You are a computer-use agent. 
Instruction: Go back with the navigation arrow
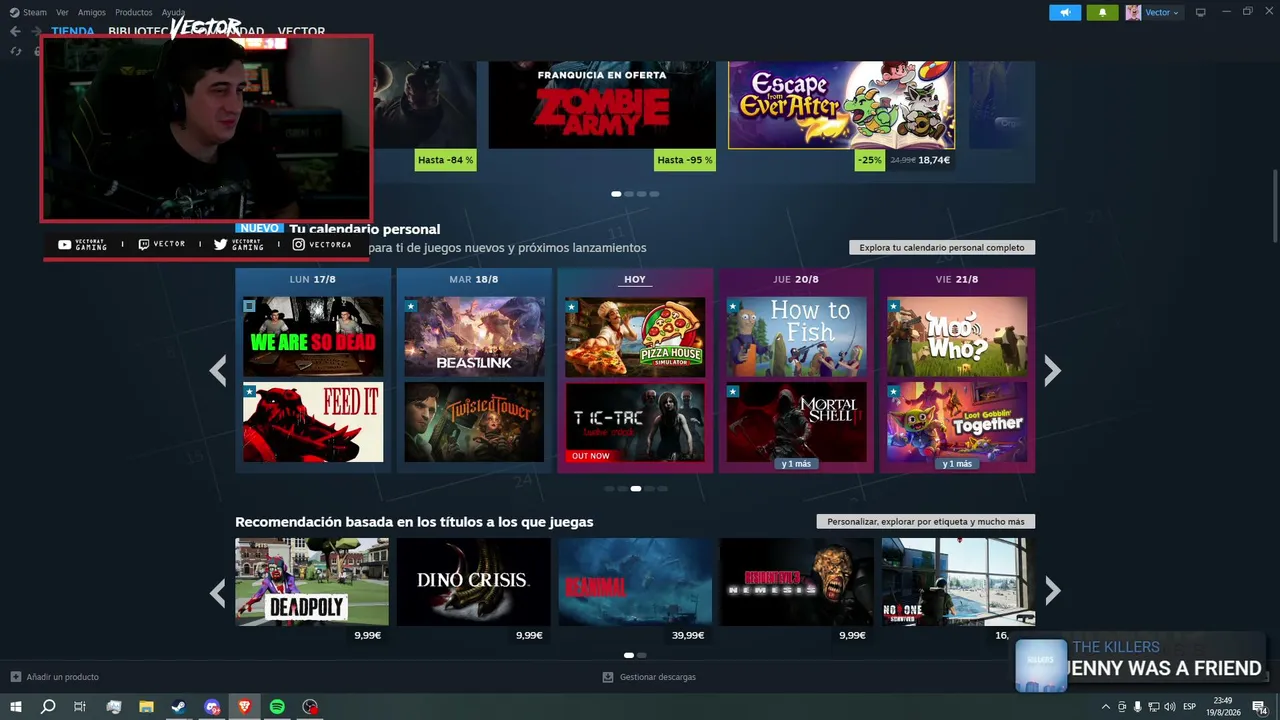15,31
